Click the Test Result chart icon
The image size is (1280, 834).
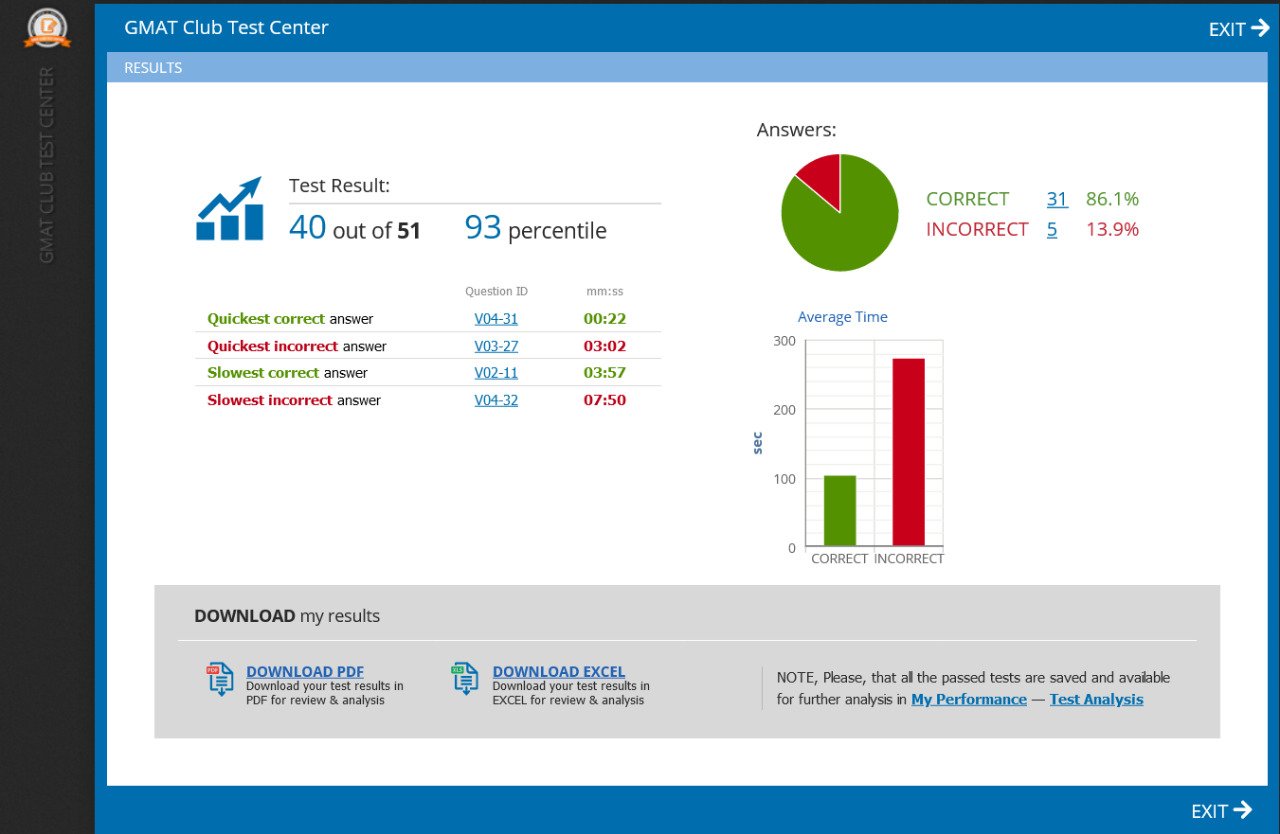coord(230,209)
